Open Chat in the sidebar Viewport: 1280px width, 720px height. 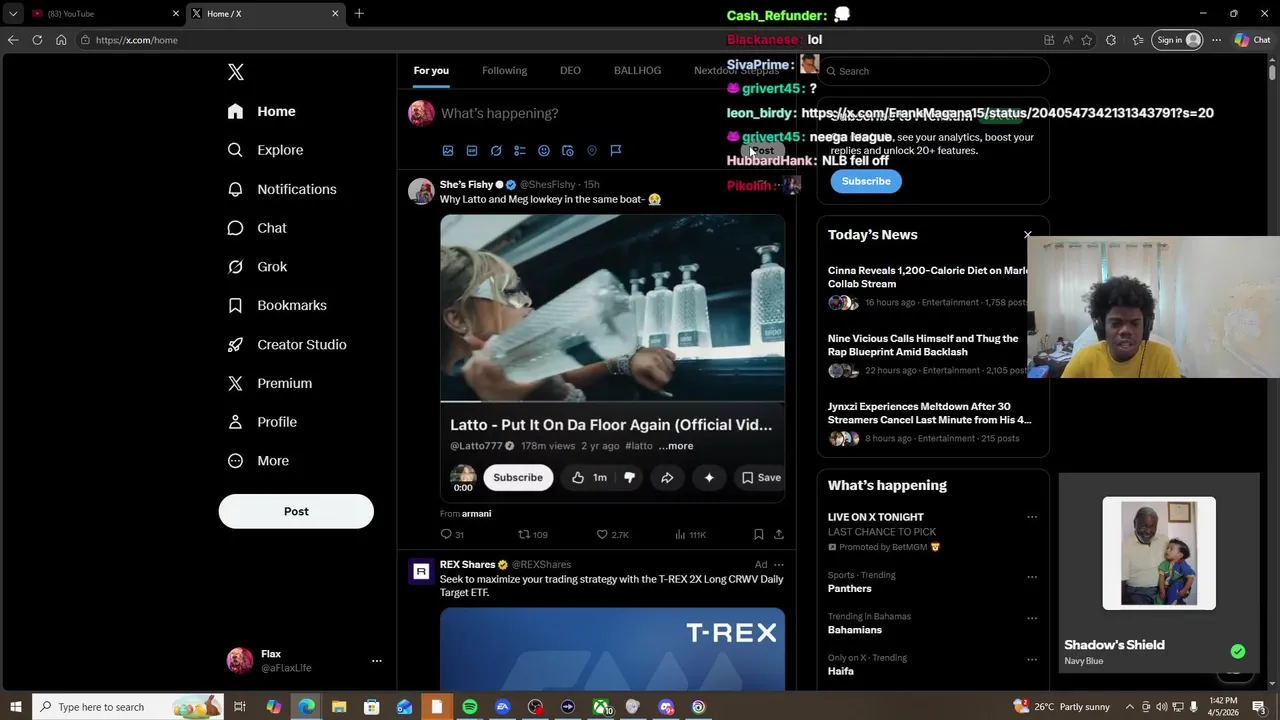pyautogui.click(x=257, y=228)
